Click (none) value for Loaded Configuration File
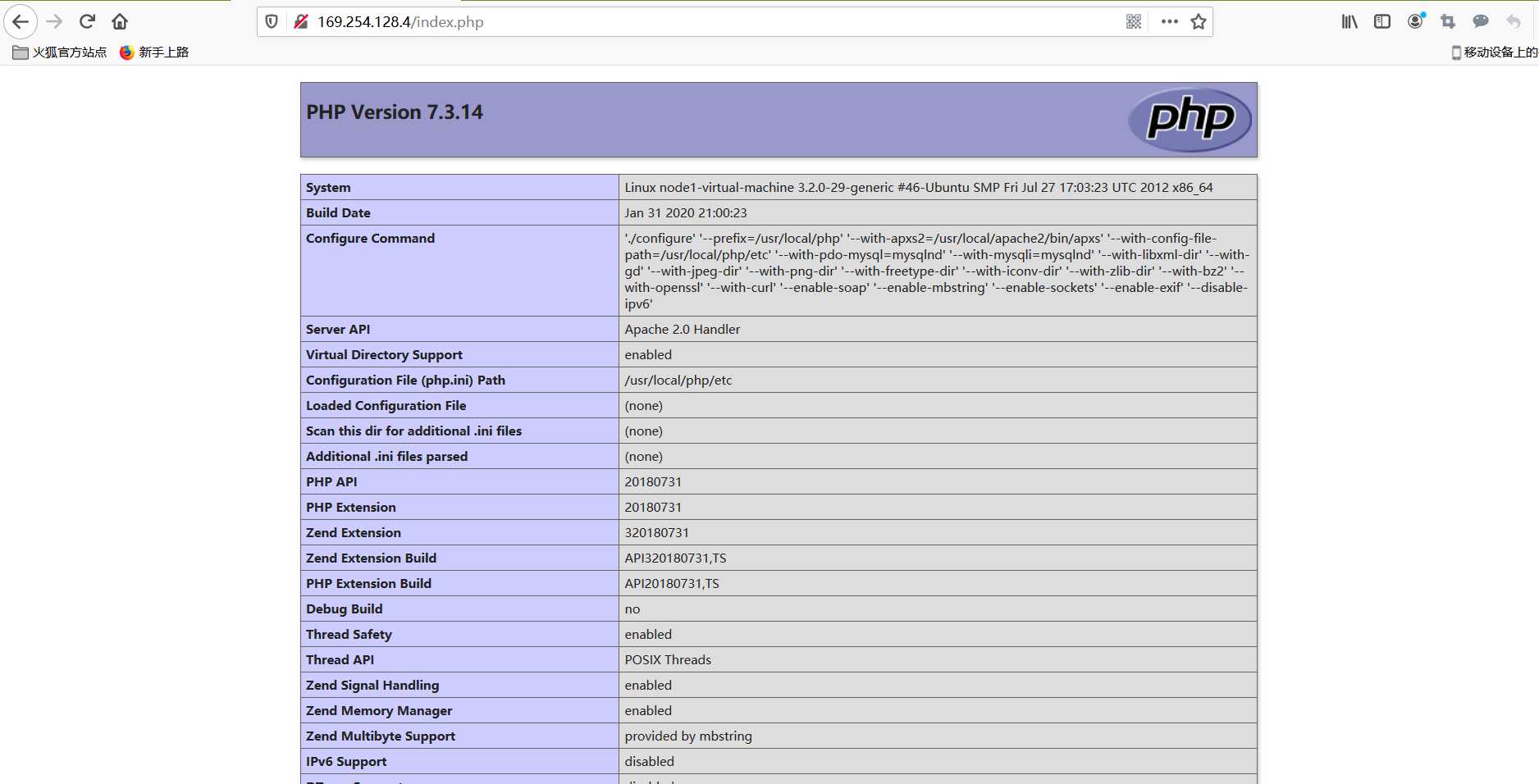The height and width of the screenshot is (784, 1539). [644, 406]
